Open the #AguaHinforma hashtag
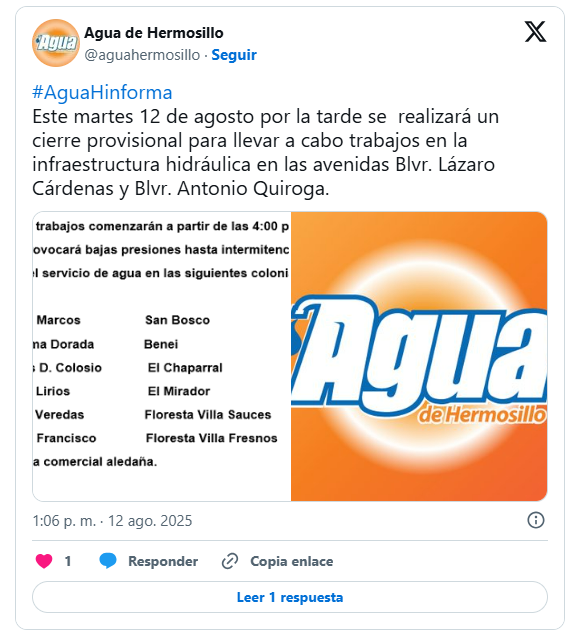 pos(102,92)
